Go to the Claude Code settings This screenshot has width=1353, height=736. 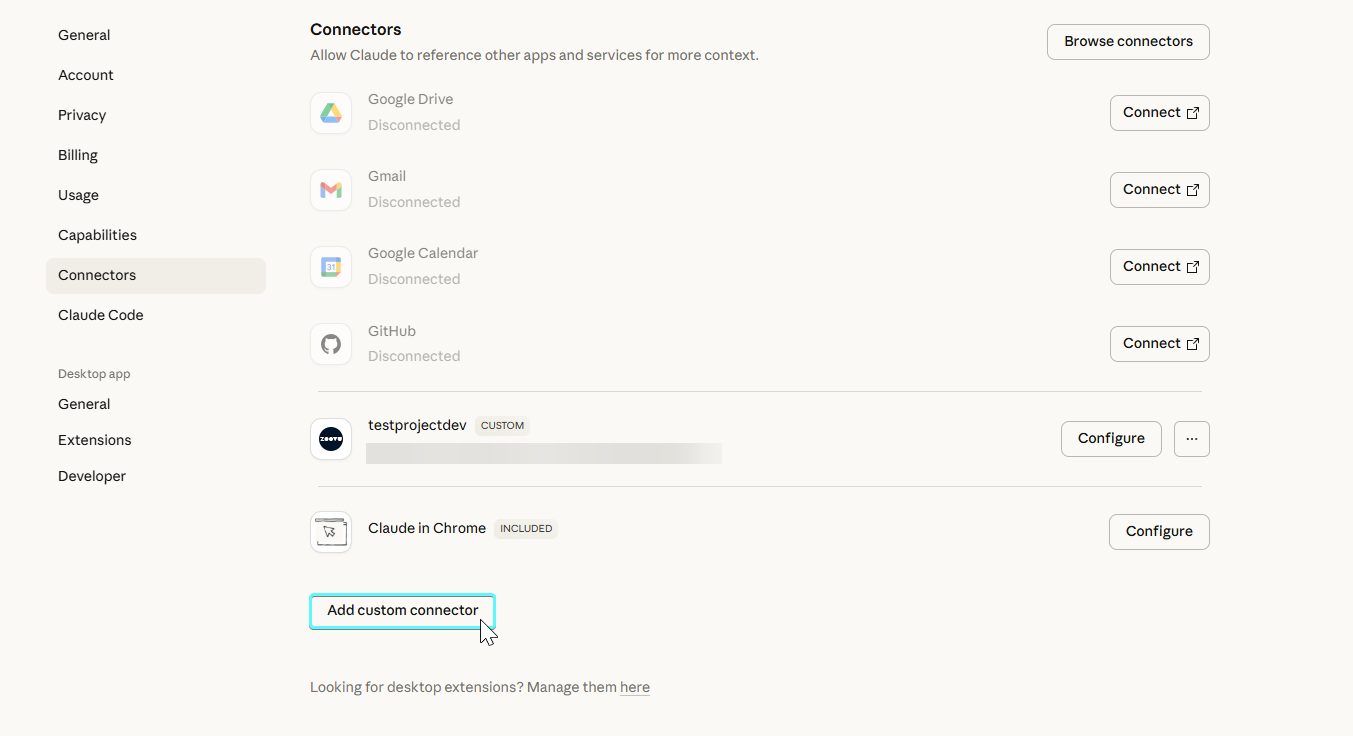[x=100, y=315]
